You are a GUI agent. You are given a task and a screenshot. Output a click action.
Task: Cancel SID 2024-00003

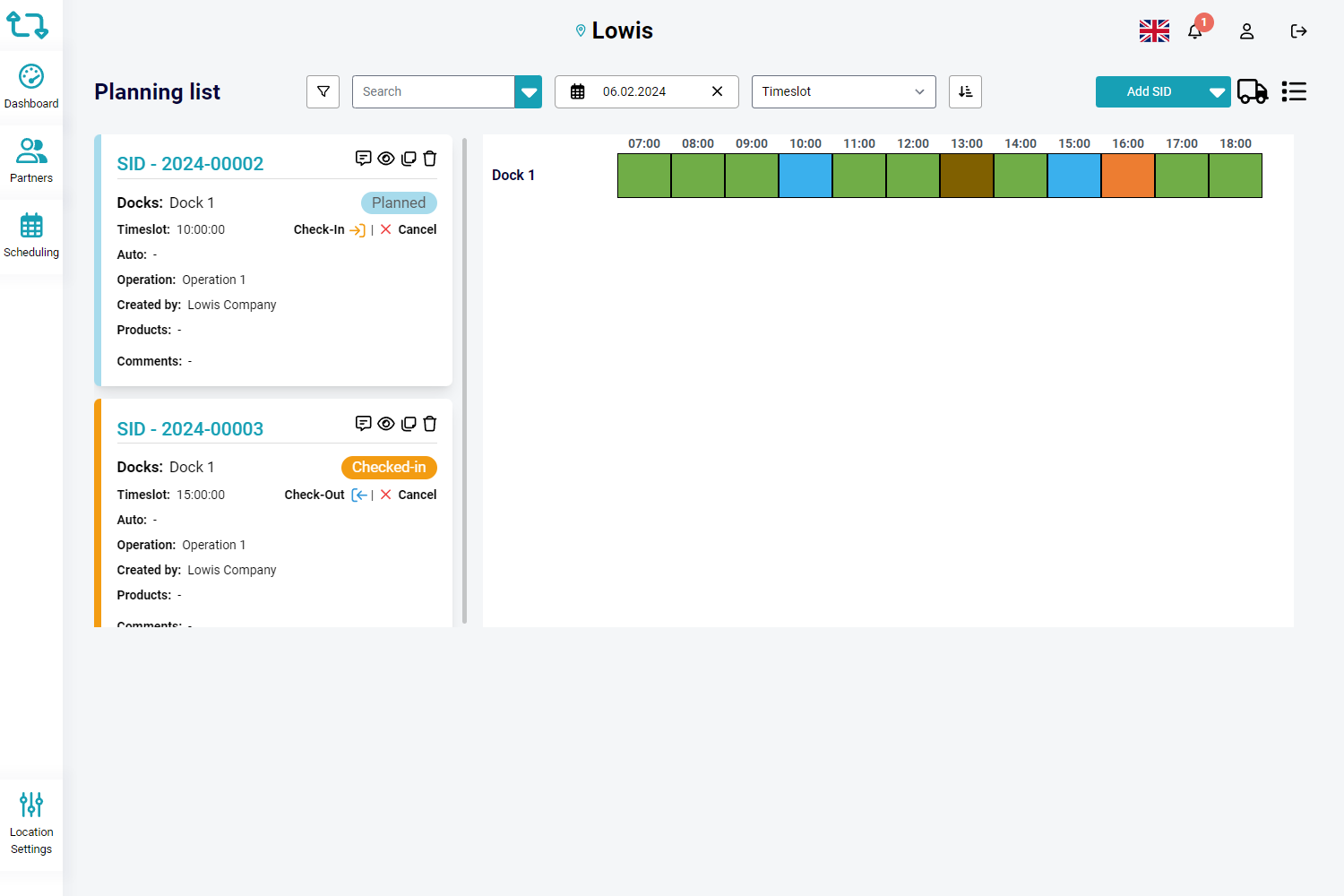(409, 495)
